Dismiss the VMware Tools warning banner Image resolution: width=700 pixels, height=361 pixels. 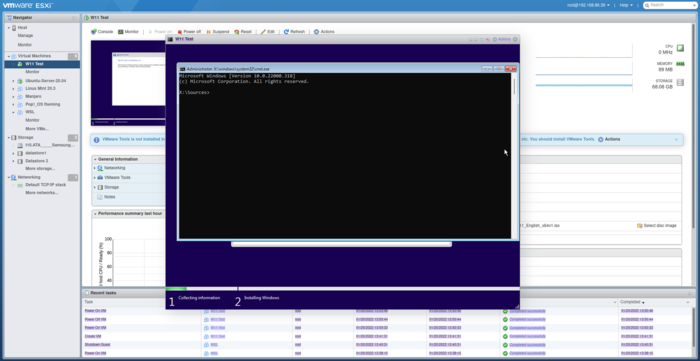[x=676, y=140]
